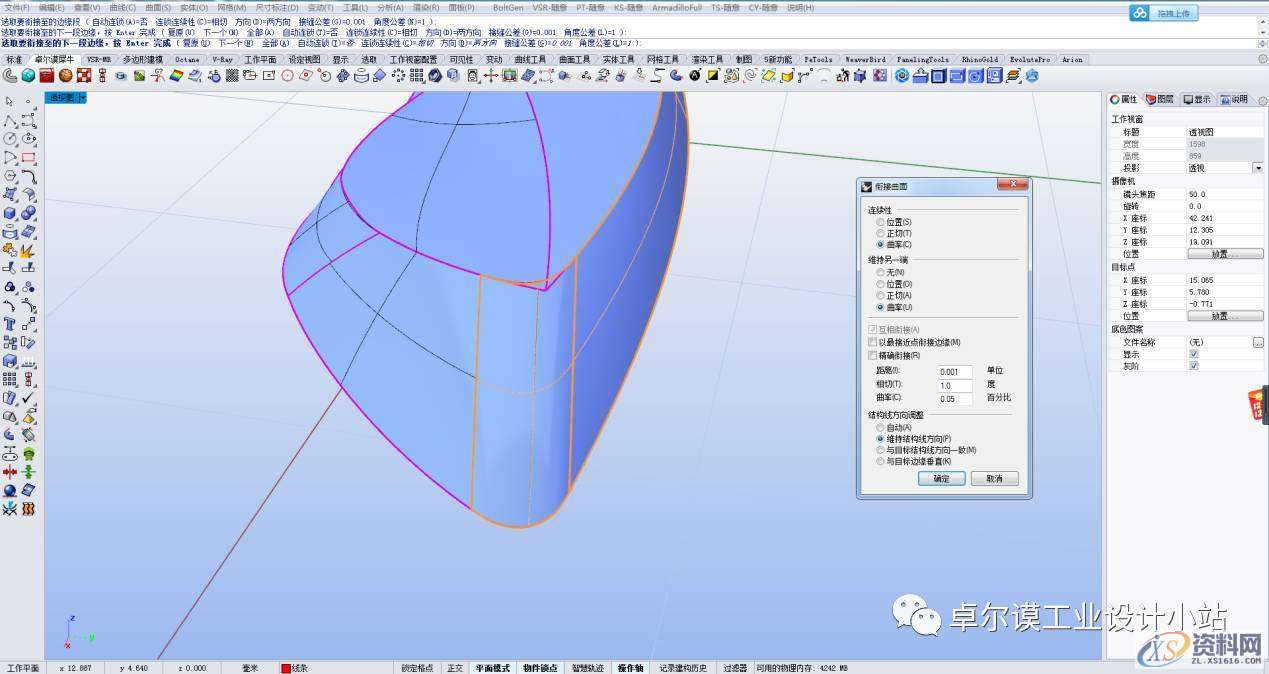
Task: Click the basketball icon in top toolbar
Action: pos(65,75)
